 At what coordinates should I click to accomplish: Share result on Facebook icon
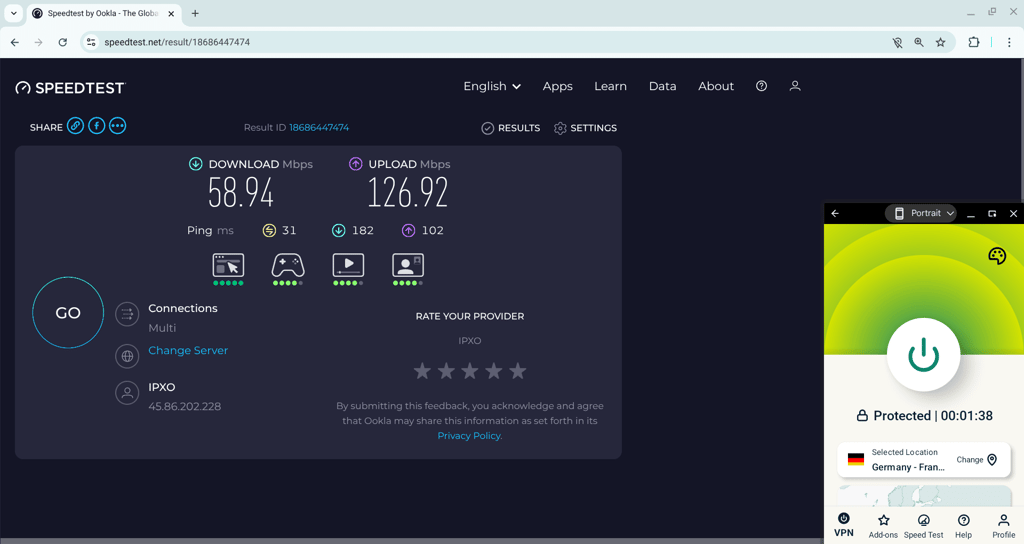click(97, 126)
